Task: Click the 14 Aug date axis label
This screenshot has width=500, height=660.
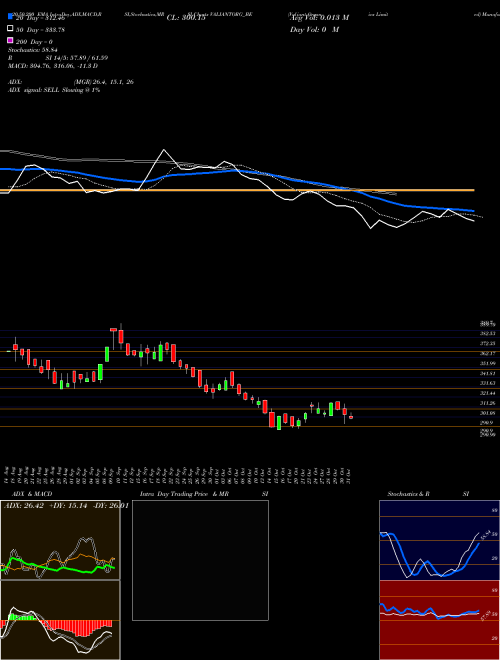Action: point(8,474)
